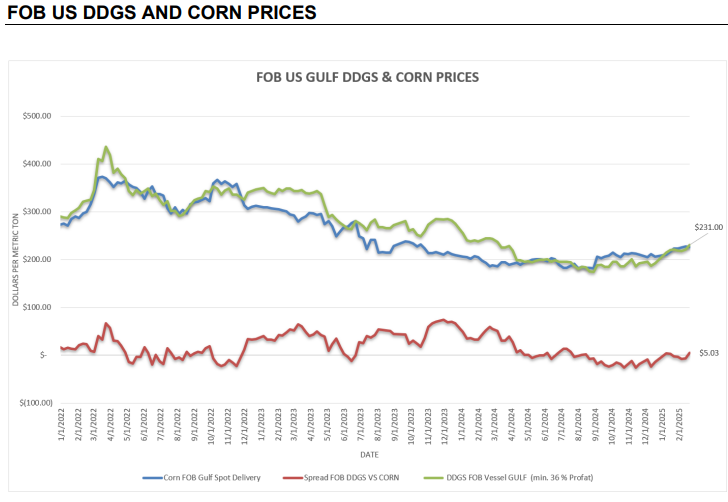Click the $231.00 data label
This screenshot has height=502, width=728.
[x=708, y=227]
